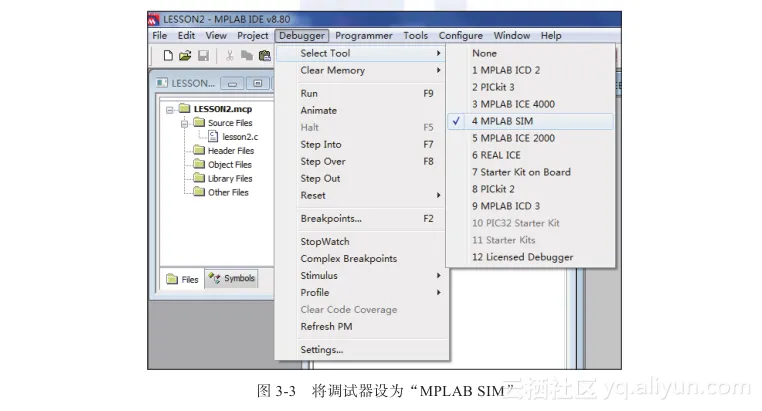Open the Project menu
Image resolution: width=762 pixels, height=411 pixels.
pos(252,35)
